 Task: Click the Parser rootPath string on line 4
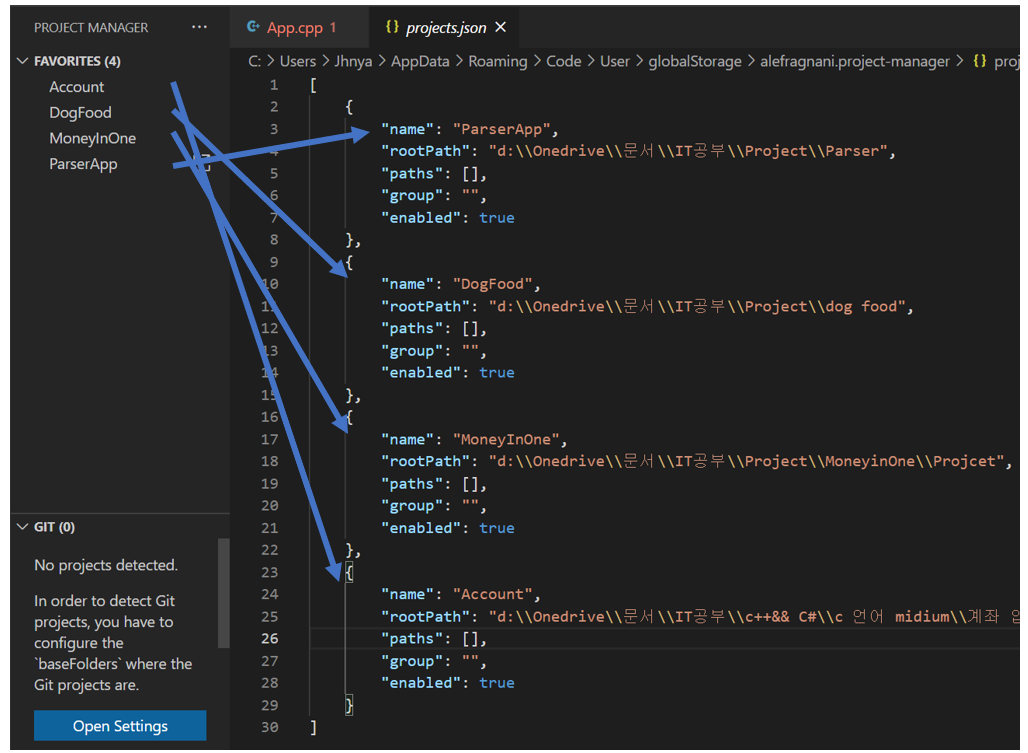688,151
